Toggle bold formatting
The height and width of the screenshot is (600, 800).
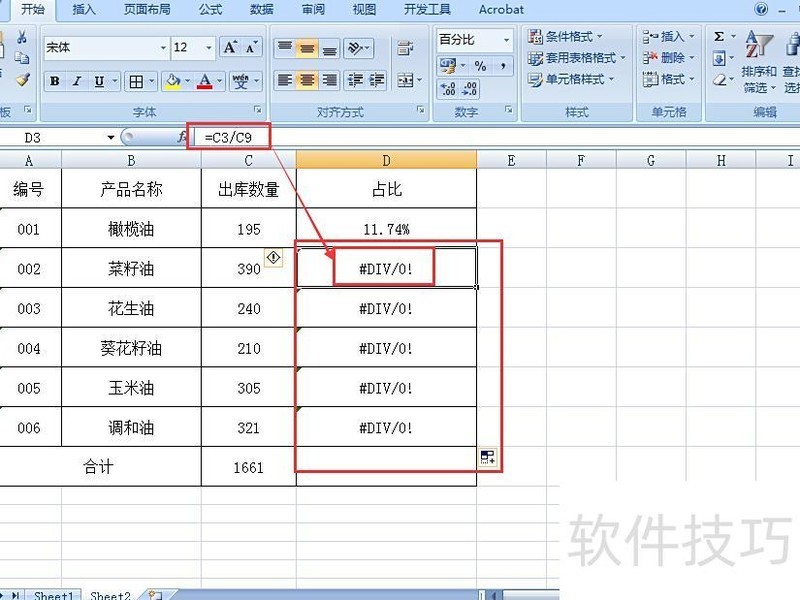pos(54,81)
